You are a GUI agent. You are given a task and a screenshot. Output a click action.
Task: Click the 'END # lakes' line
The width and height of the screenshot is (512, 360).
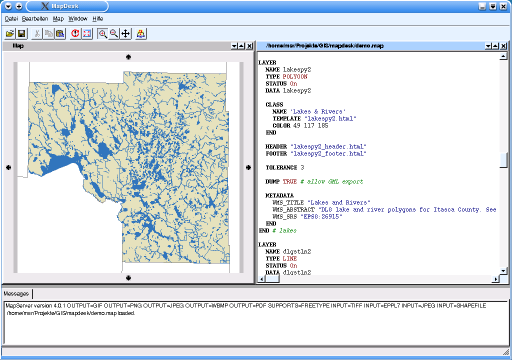click(x=278, y=230)
